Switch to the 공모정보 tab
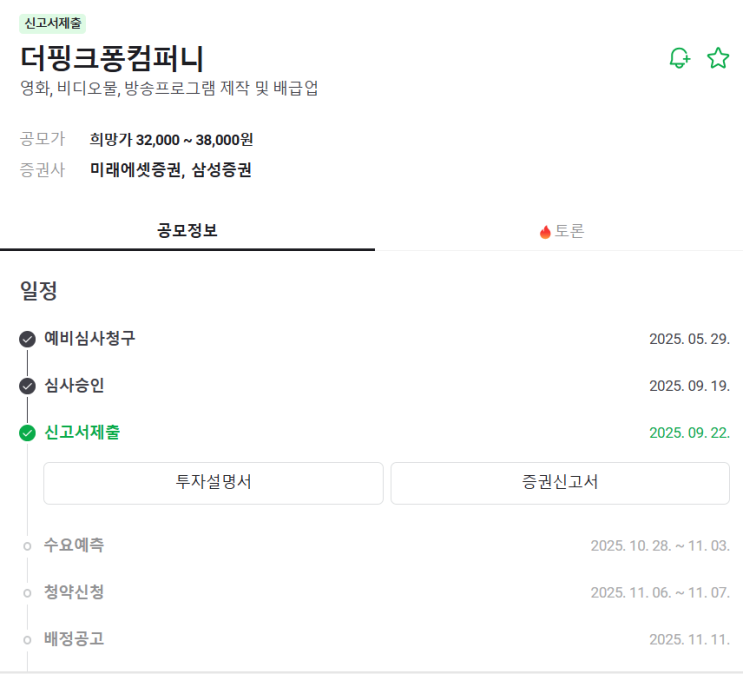The image size is (743, 674). point(187,231)
